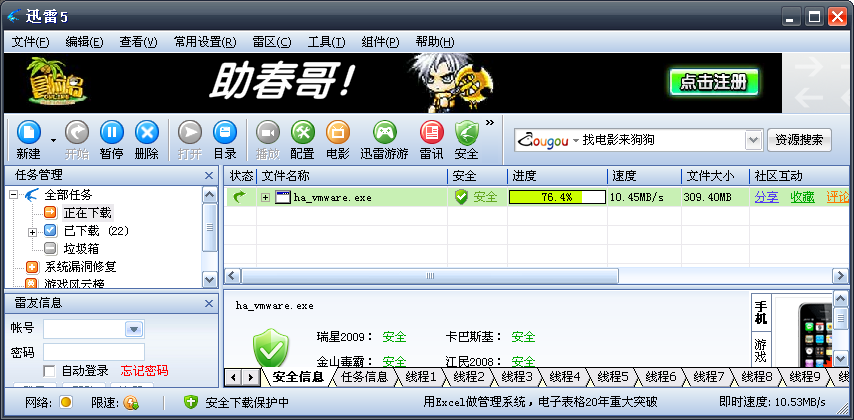The image size is (854, 420).
Task: Click the 点击注册 banner button
Action: [x=713, y=82]
